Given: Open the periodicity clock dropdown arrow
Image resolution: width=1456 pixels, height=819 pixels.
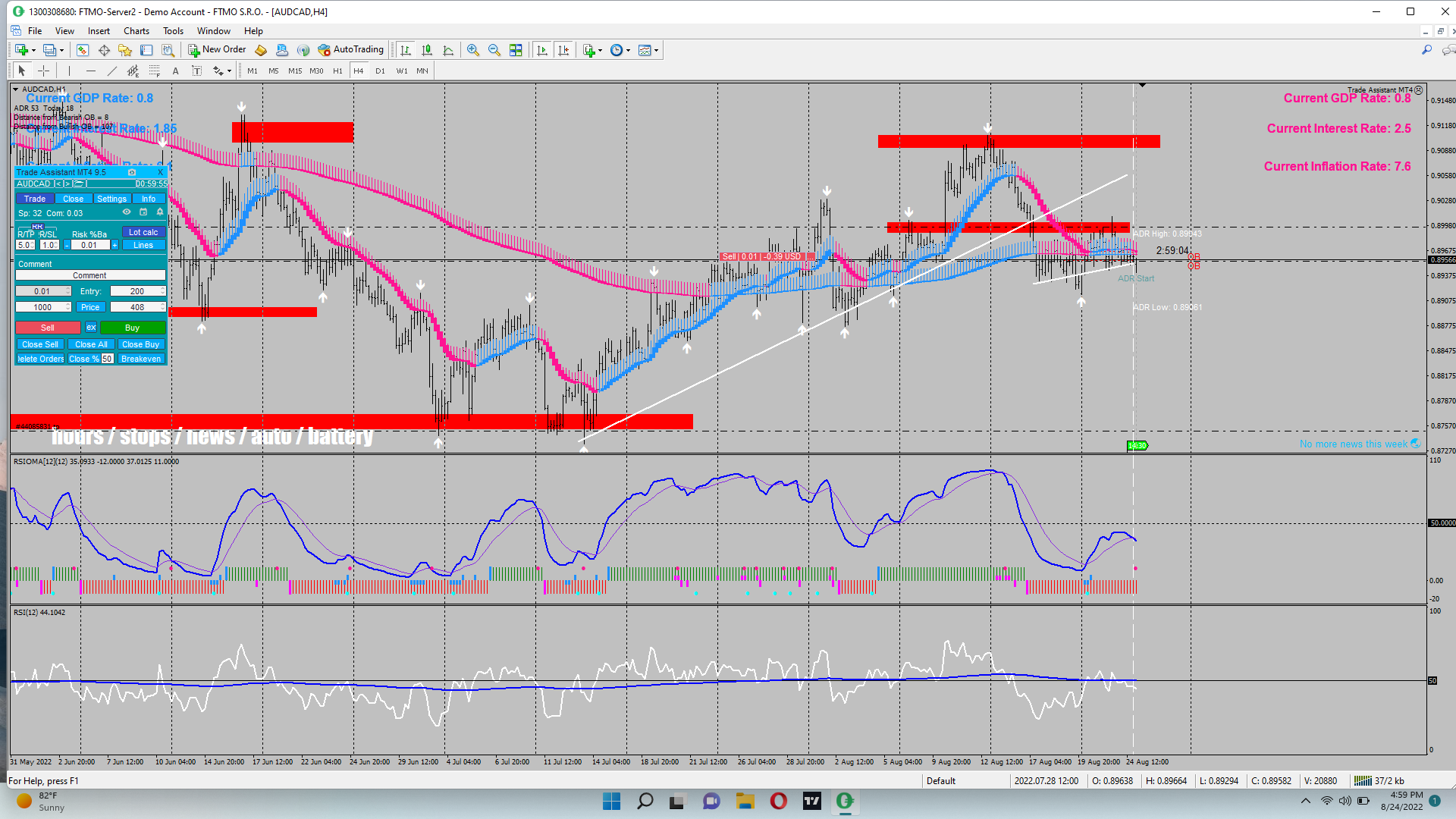Looking at the screenshot, I should (628, 51).
